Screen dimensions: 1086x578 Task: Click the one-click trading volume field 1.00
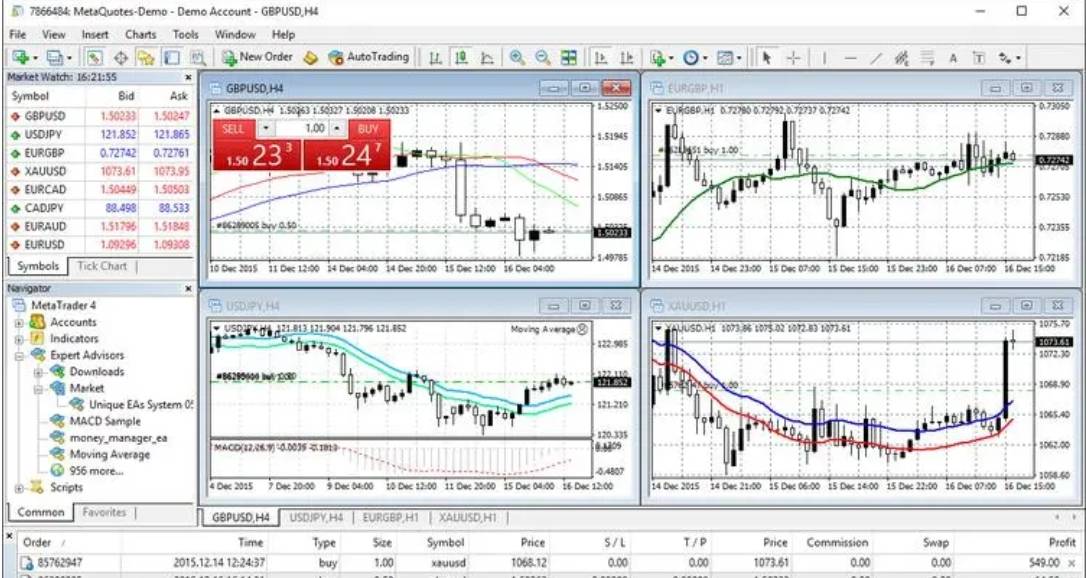click(x=301, y=129)
